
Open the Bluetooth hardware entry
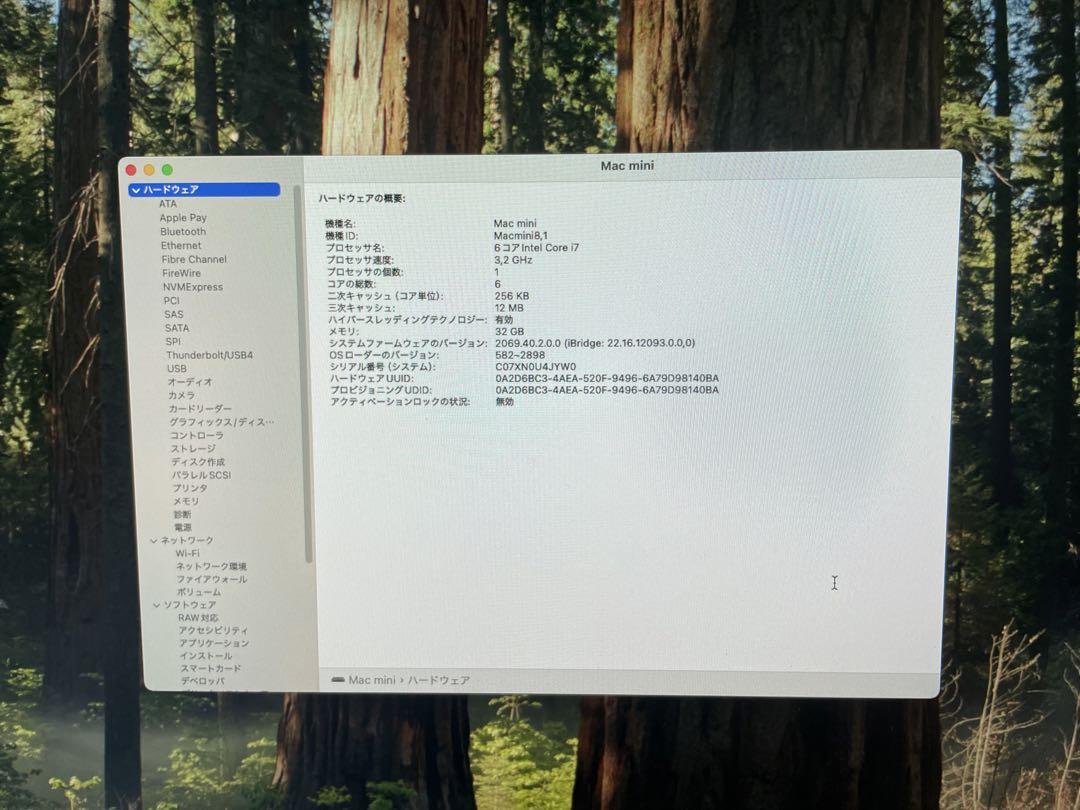183,231
